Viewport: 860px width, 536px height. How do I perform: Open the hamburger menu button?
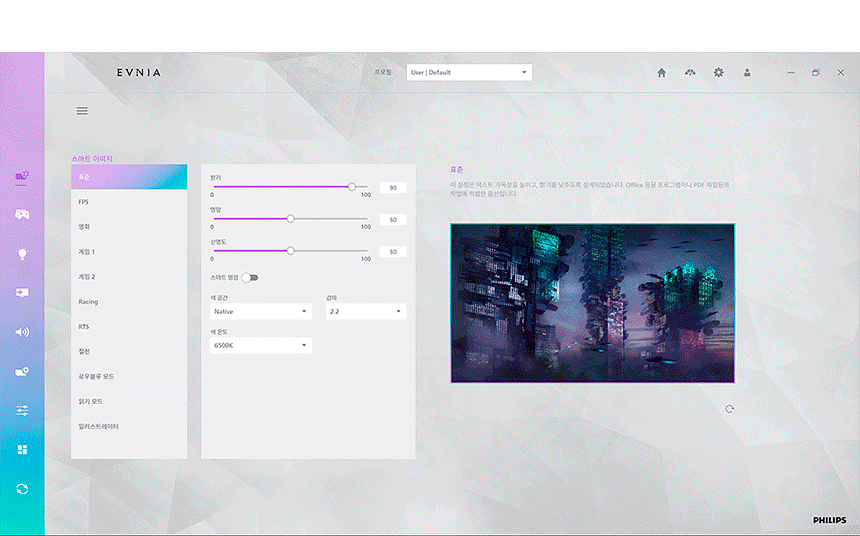point(82,111)
